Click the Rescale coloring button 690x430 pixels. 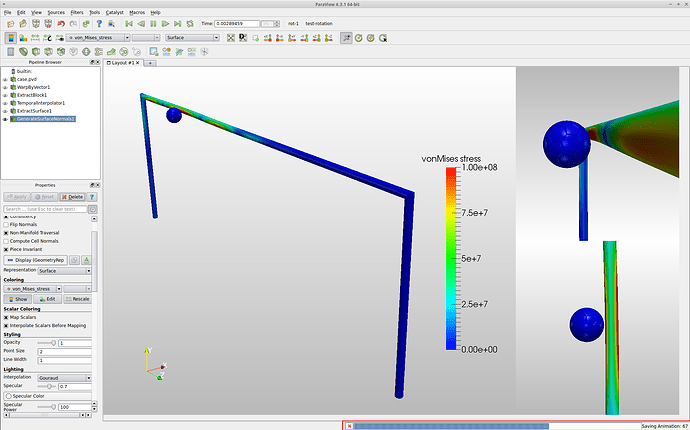(80, 299)
